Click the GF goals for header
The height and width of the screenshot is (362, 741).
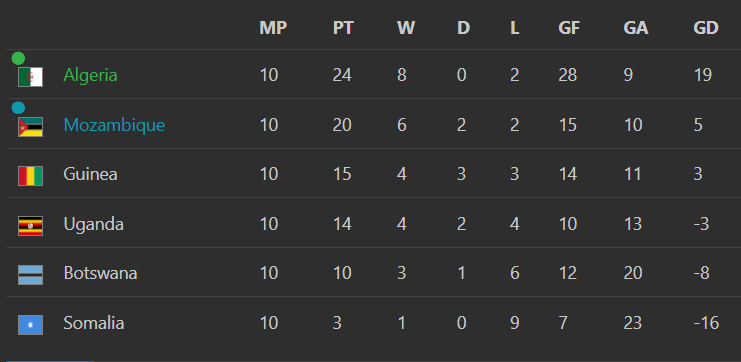point(569,28)
